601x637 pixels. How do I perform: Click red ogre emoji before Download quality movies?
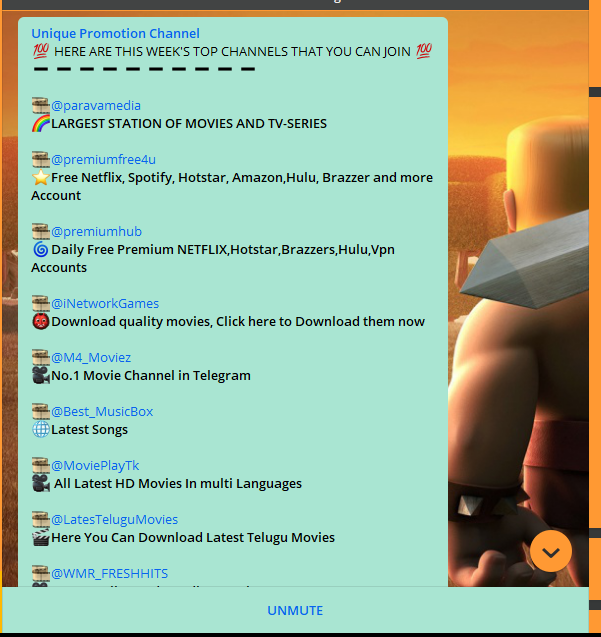click(x=41, y=321)
